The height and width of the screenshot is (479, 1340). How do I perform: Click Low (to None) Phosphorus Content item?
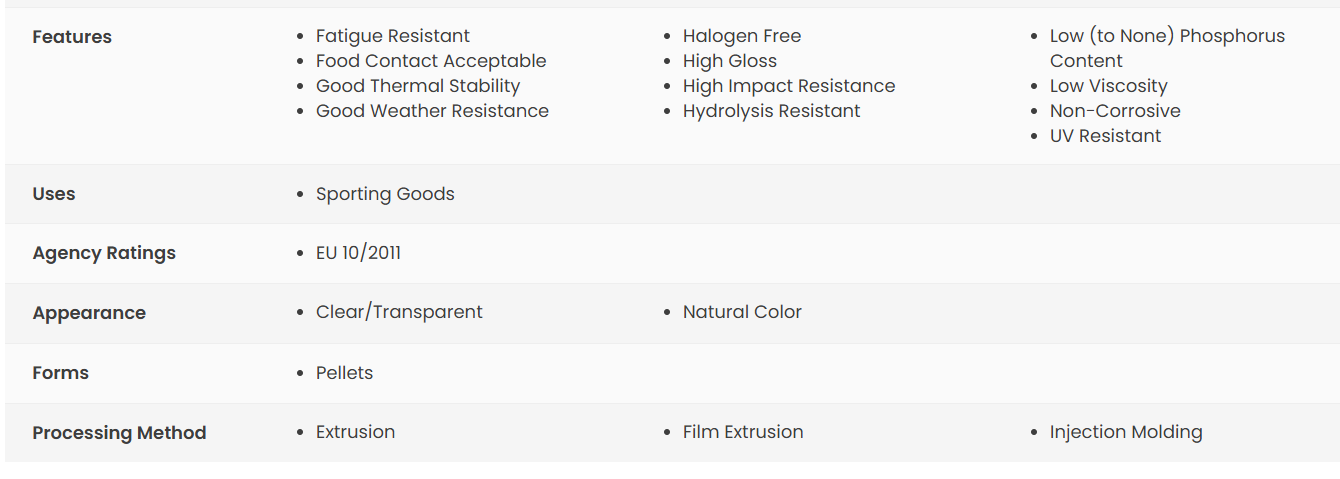[1167, 48]
